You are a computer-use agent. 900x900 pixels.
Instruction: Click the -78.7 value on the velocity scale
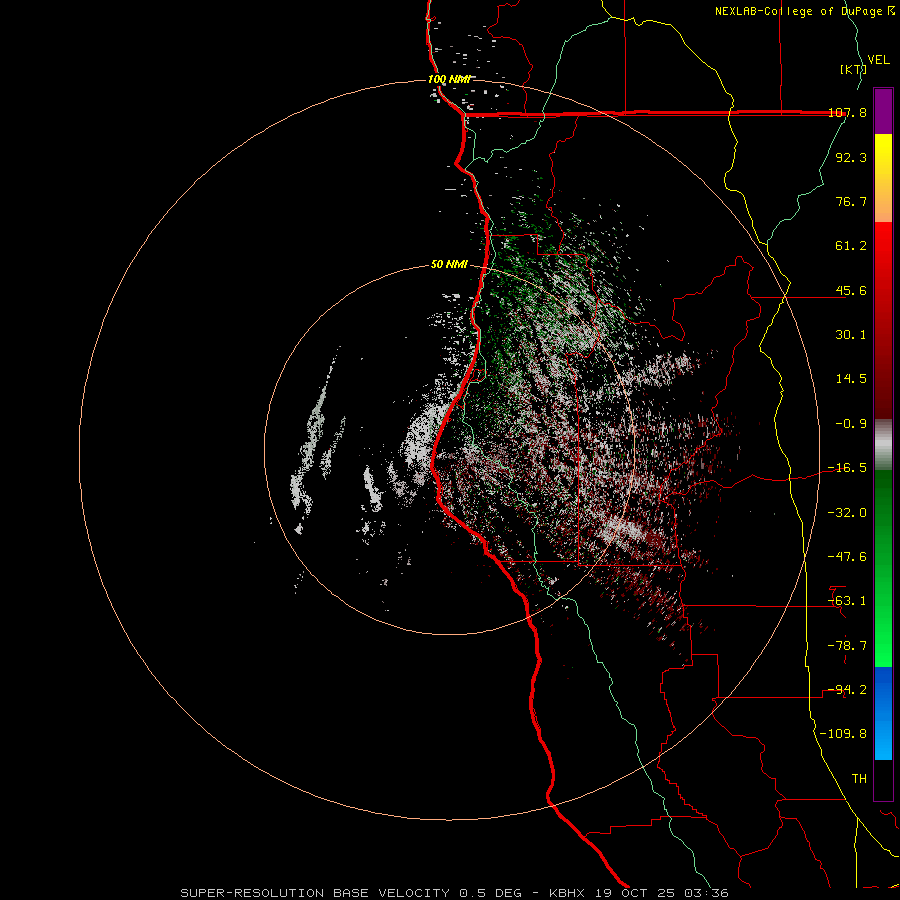[848, 646]
